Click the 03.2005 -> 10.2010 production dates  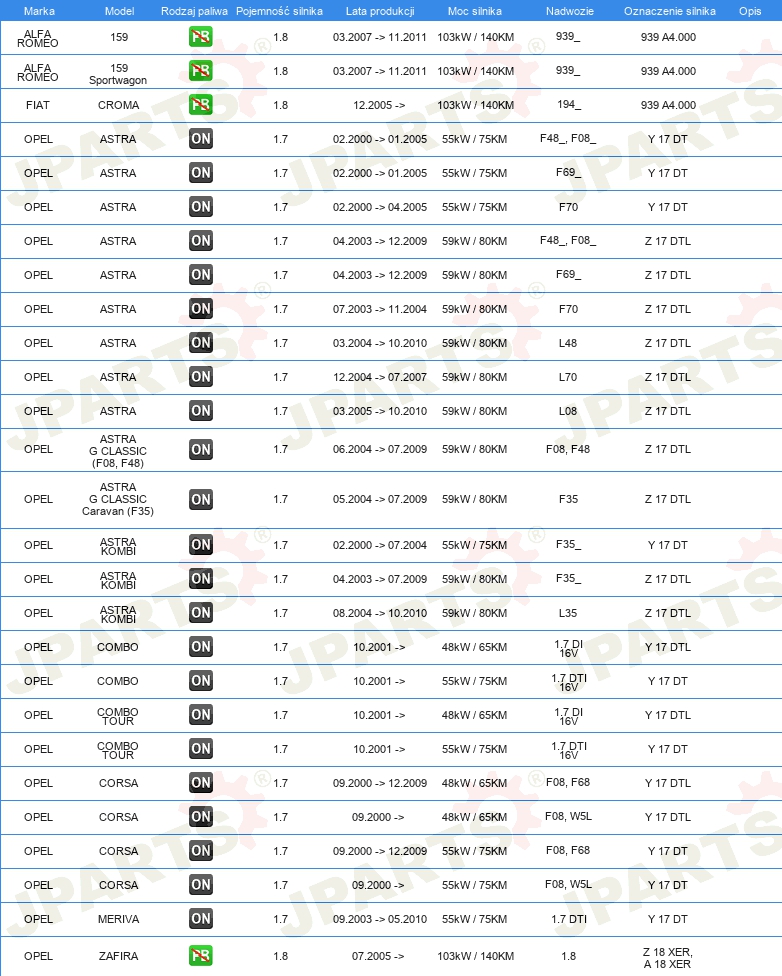380,411
